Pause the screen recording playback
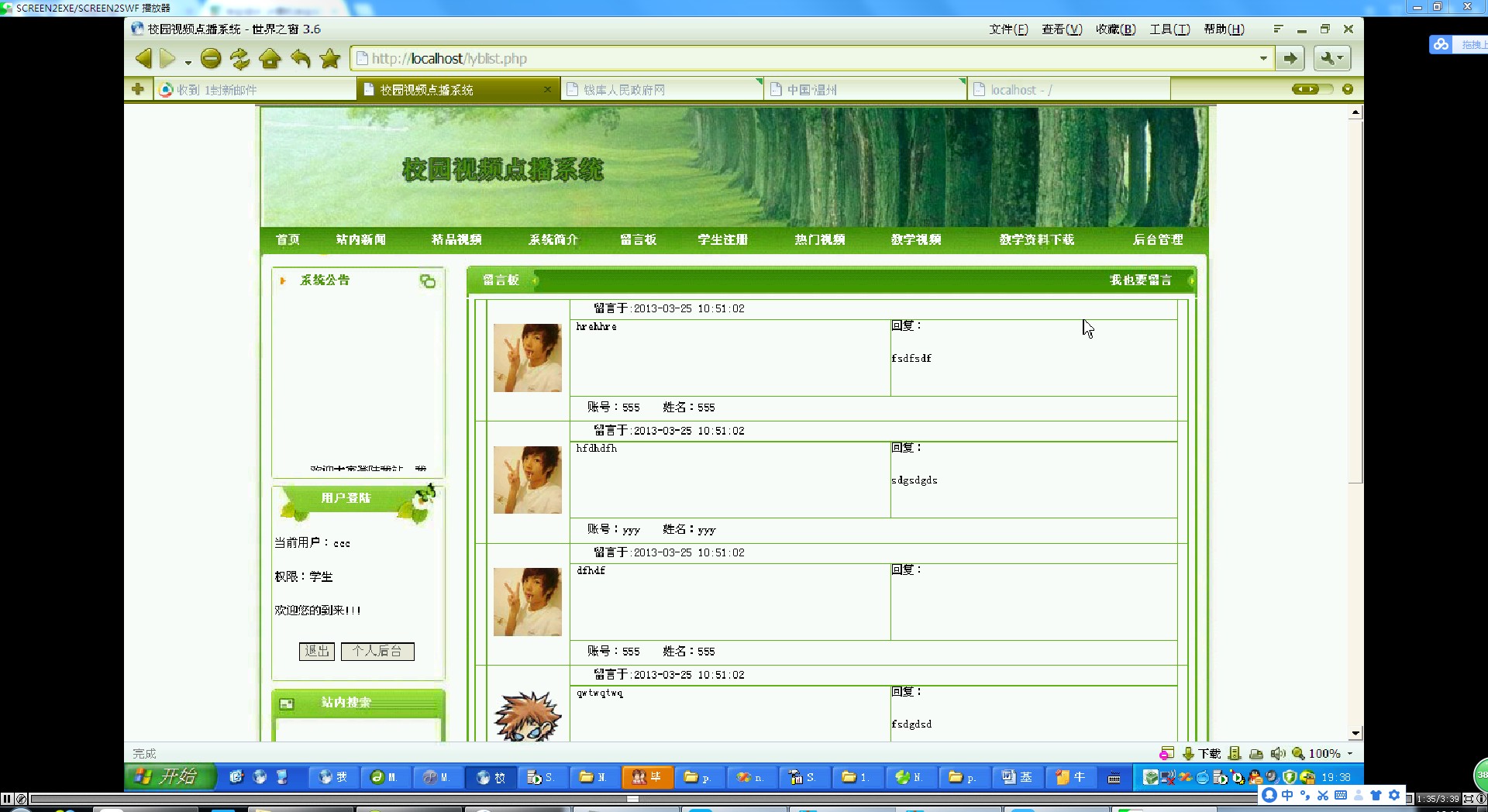 7,798
